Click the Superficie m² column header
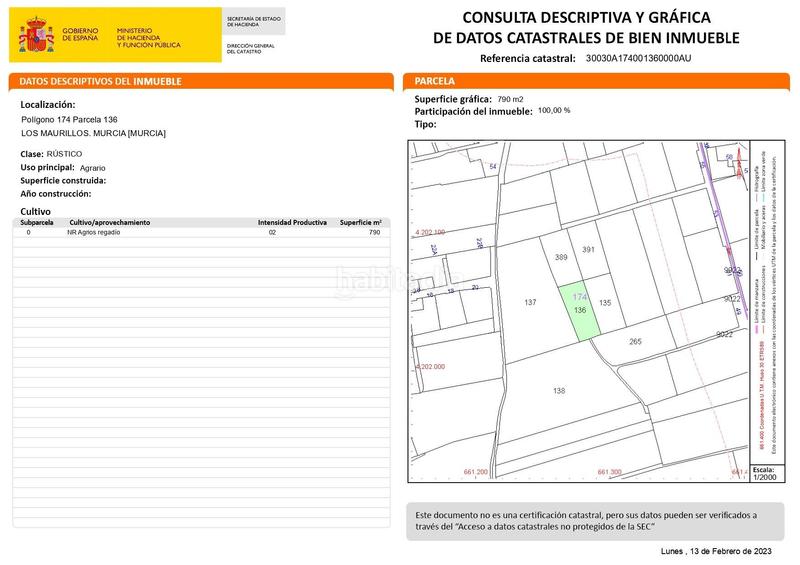 click(361, 222)
